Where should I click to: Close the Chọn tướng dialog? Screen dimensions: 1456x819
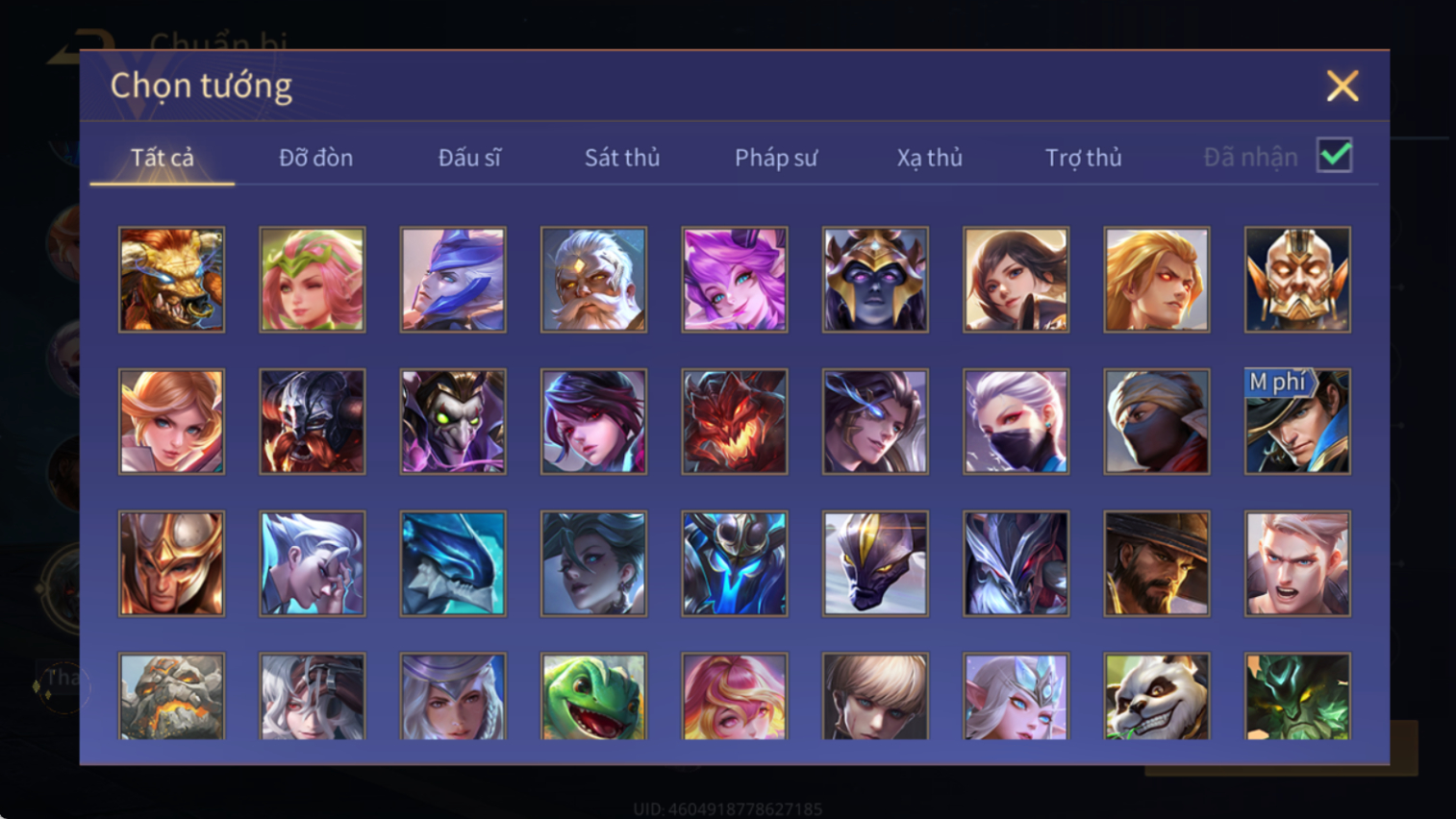(1343, 86)
